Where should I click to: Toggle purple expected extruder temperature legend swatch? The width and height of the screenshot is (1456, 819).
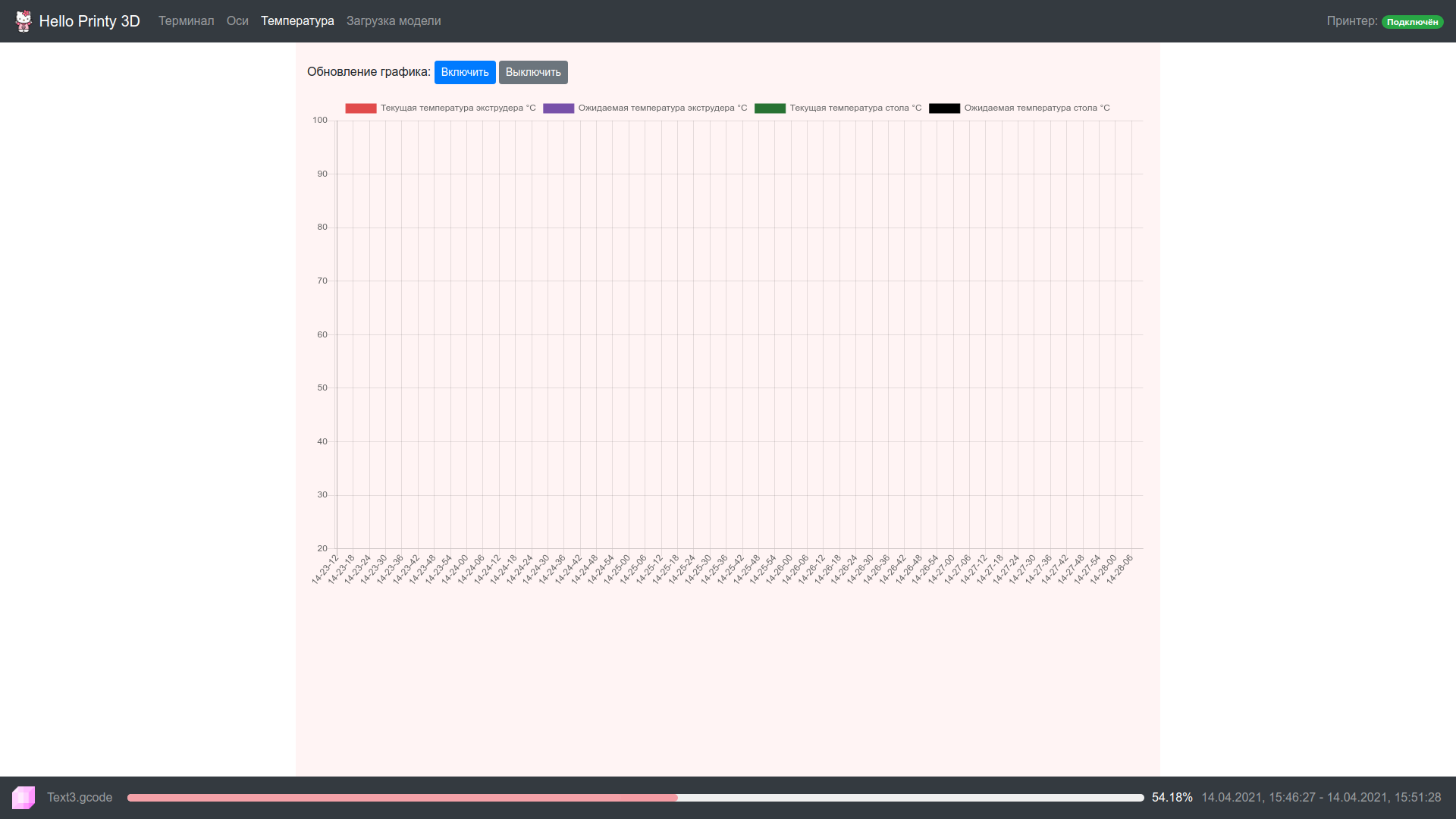click(558, 108)
